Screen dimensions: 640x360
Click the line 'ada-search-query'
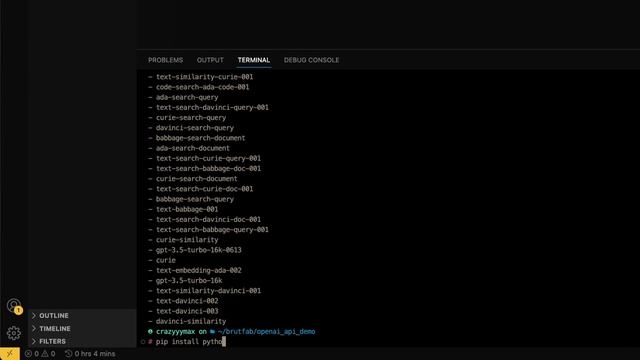click(x=187, y=97)
